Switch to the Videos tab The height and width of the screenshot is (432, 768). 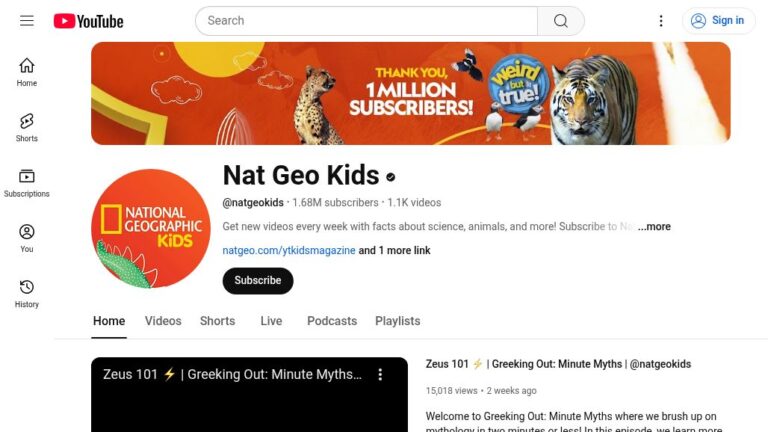(x=163, y=321)
